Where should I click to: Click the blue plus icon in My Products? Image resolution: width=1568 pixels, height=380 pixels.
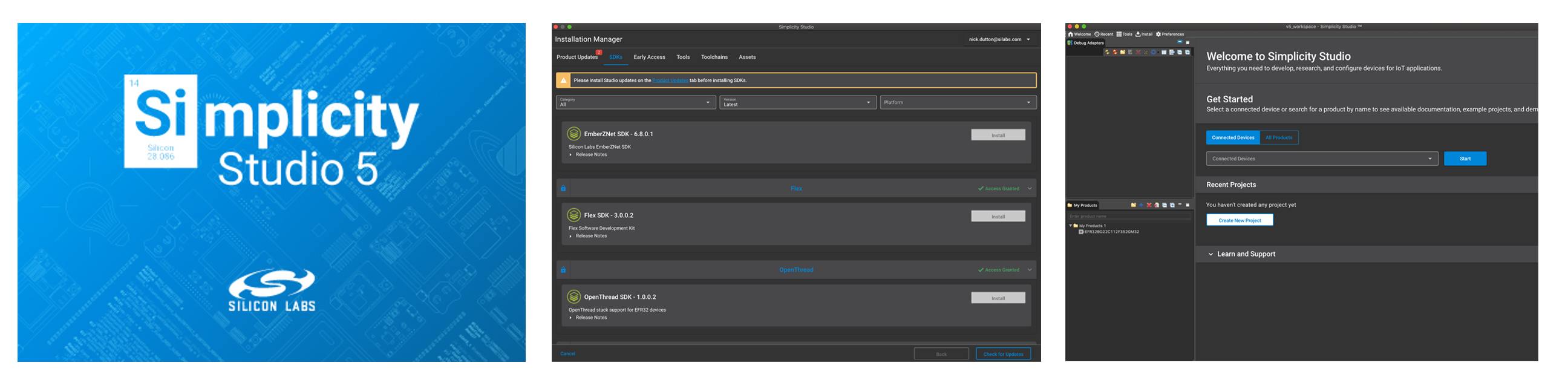coord(1141,205)
